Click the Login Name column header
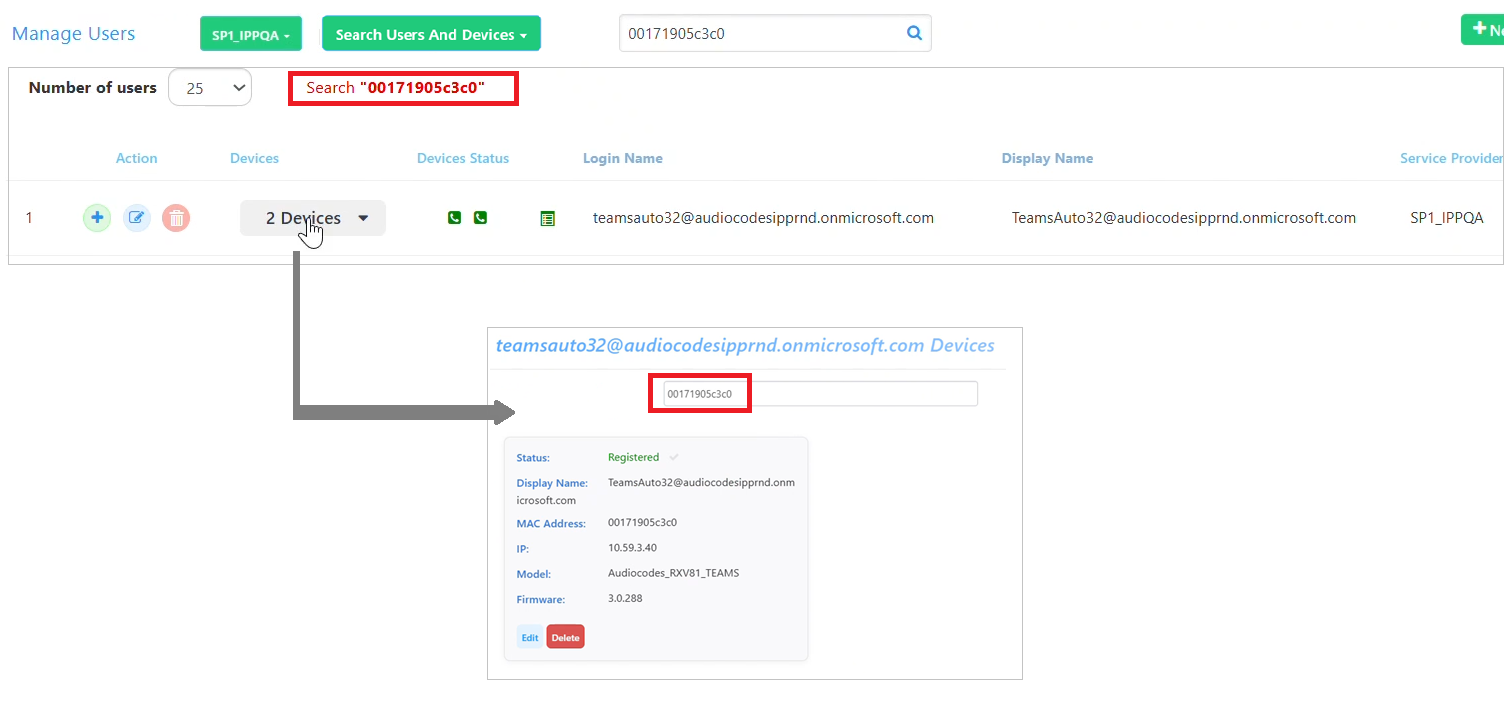This screenshot has height=704, width=1504. click(622, 158)
